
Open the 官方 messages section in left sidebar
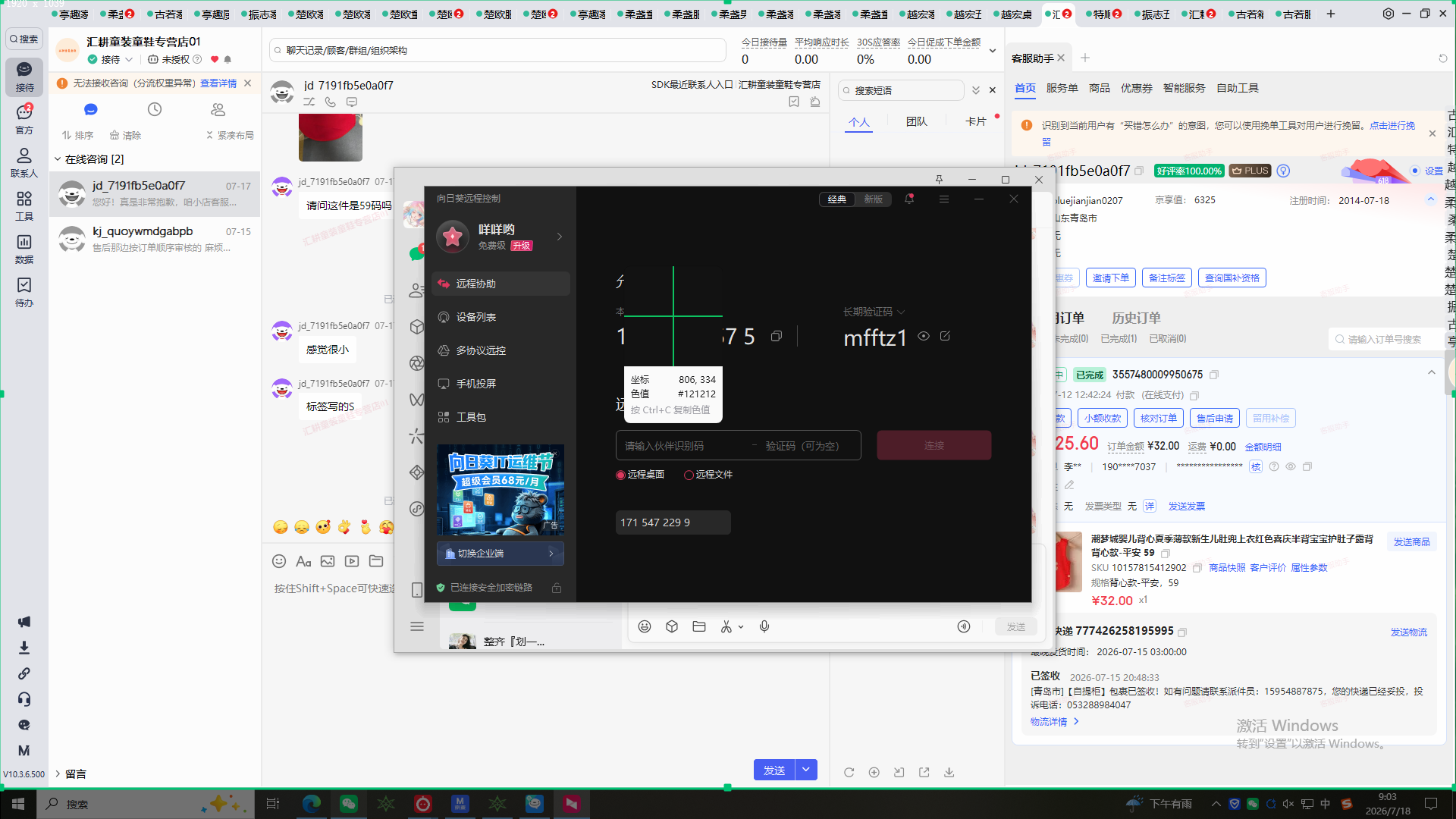(24, 119)
